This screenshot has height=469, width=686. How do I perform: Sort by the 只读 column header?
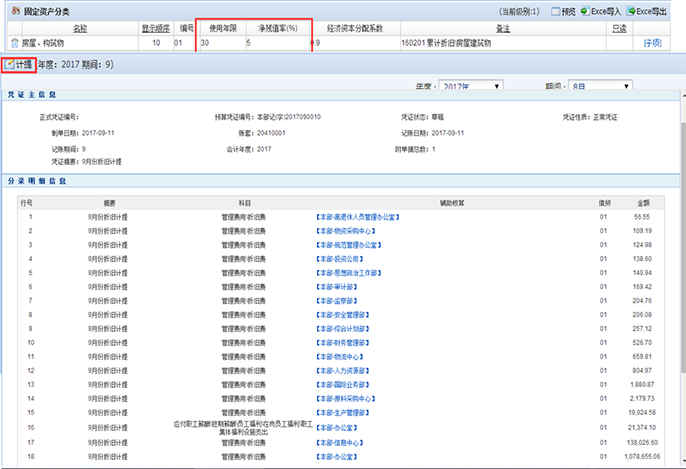[x=619, y=28]
